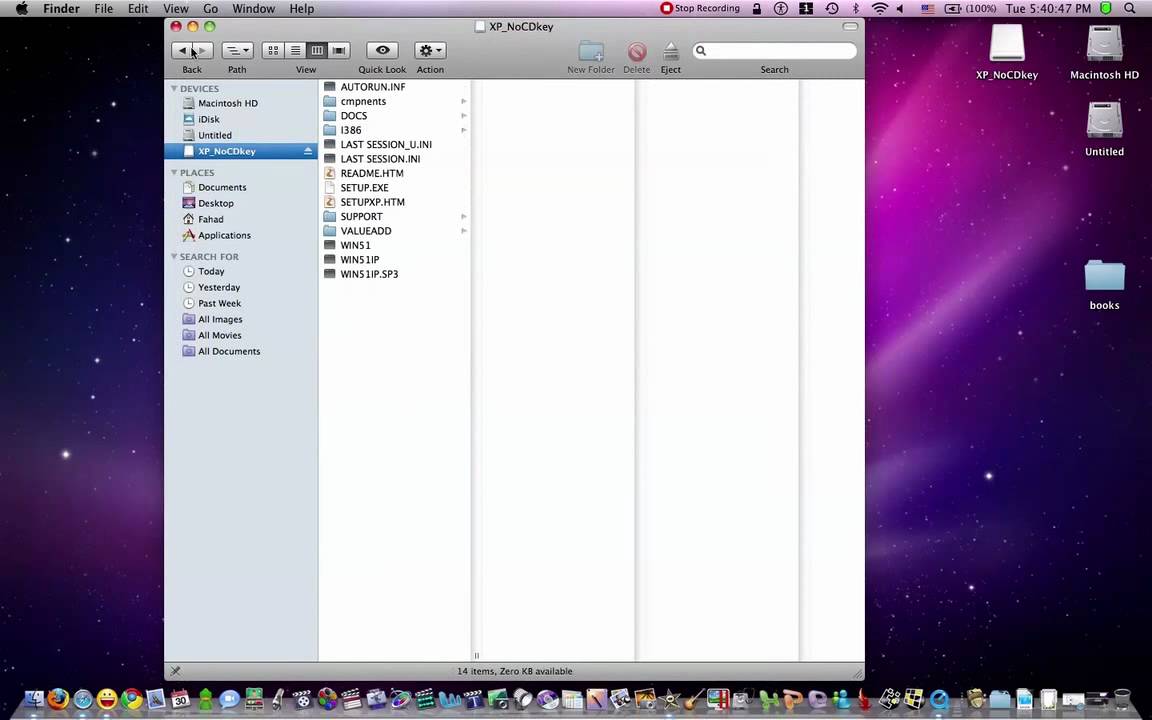Viewport: 1152px width, 720px height.
Task: Switch to icon view
Action: pyautogui.click(x=273, y=51)
